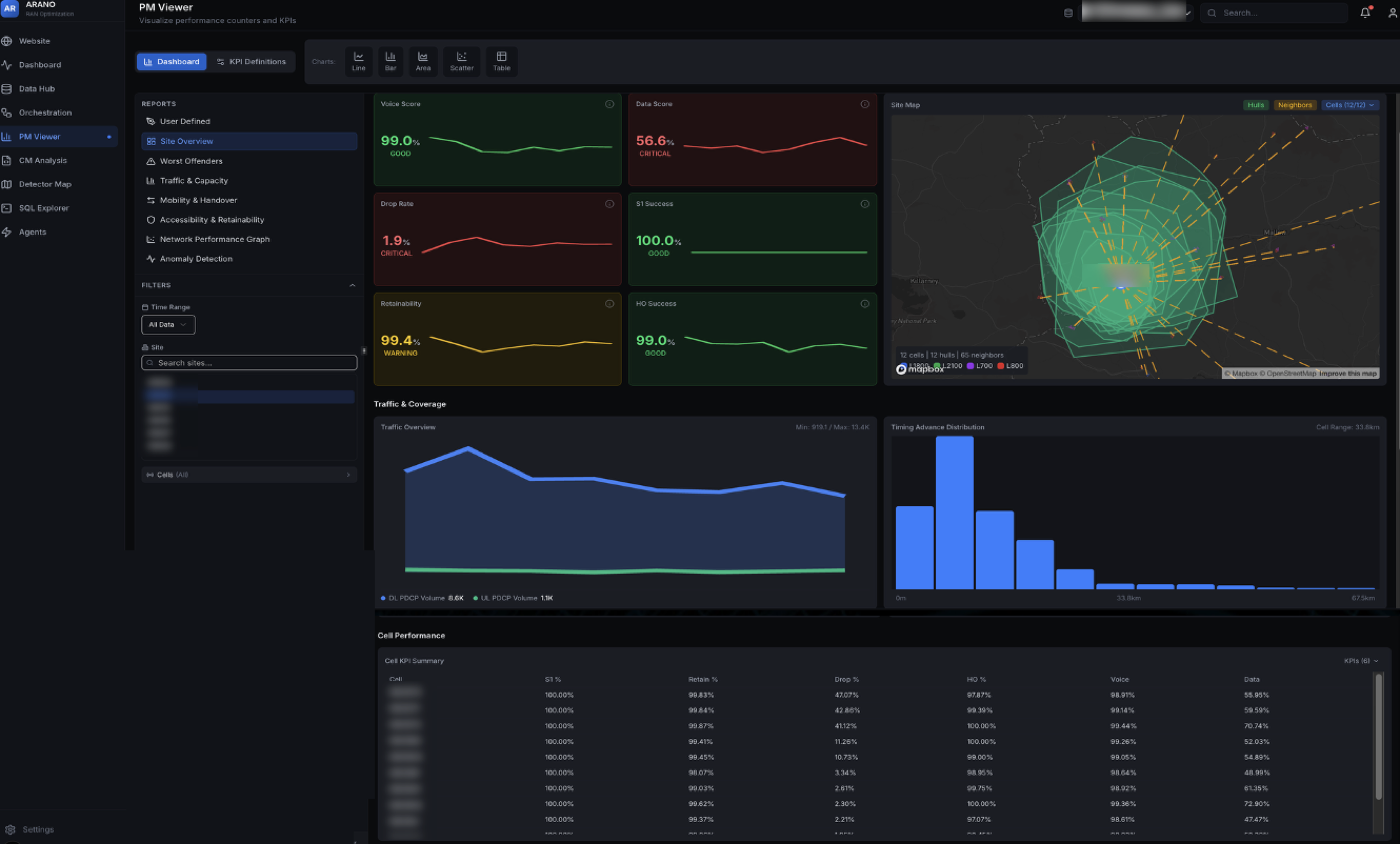Select the Site Overview report
The height and width of the screenshot is (844, 1400).
249,141
